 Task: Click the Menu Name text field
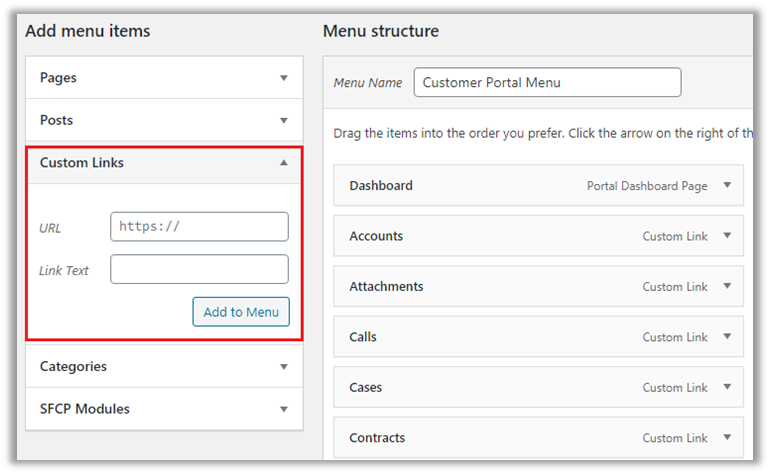click(x=547, y=83)
